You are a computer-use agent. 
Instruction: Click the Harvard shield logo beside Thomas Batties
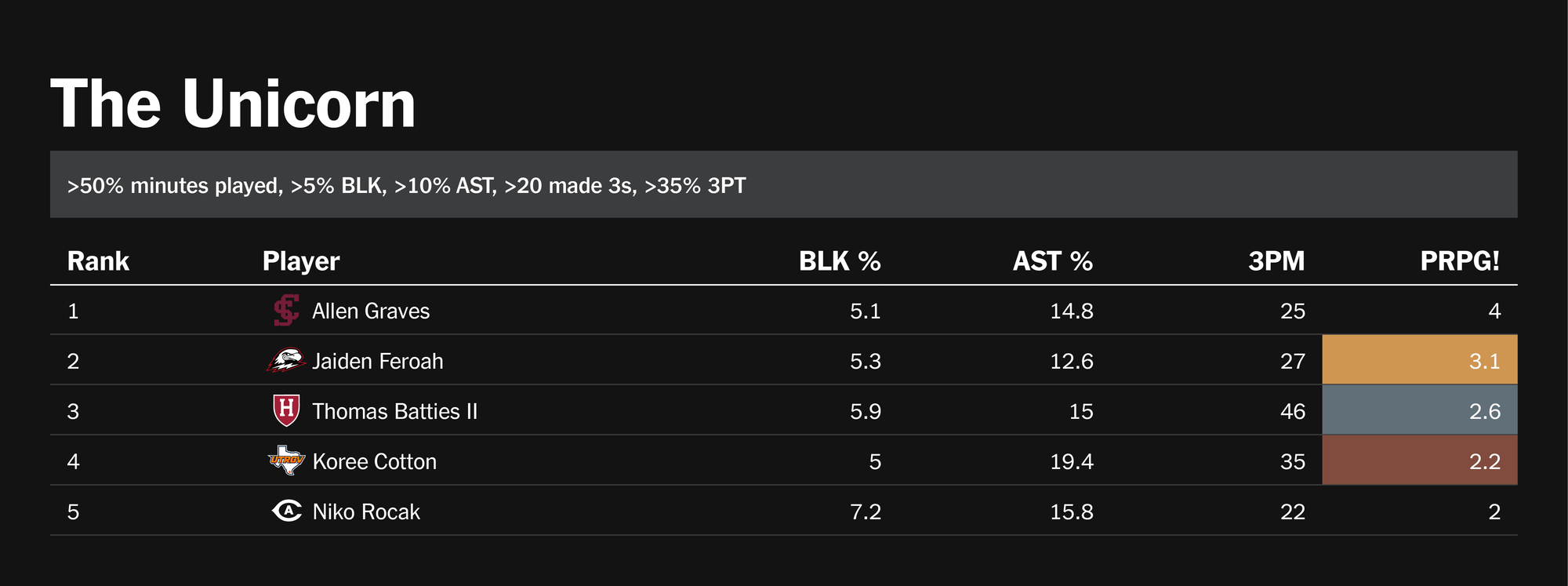[x=286, y=410]
